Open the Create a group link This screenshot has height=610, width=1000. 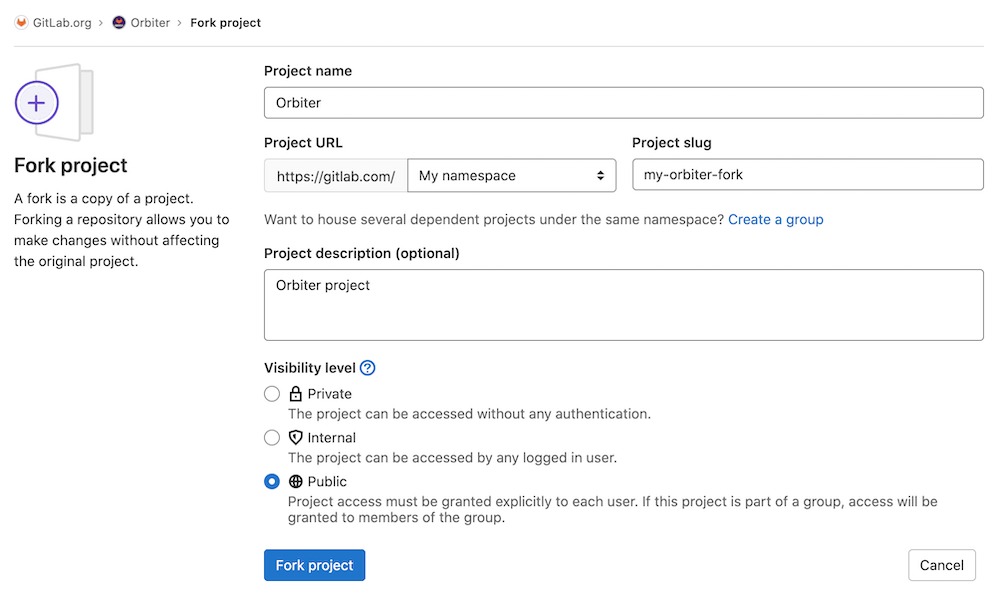coord(775,219)
